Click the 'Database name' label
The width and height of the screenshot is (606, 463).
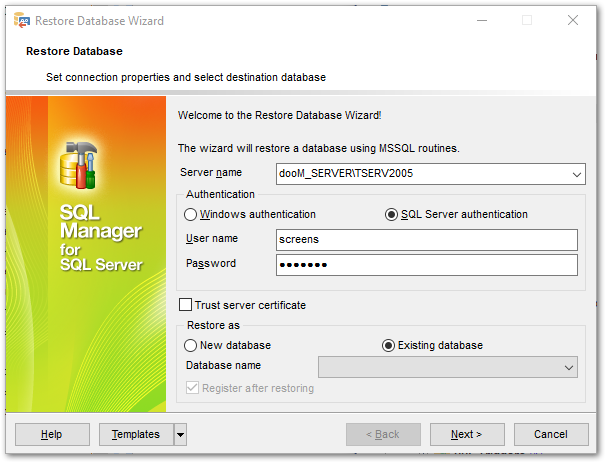223,366
